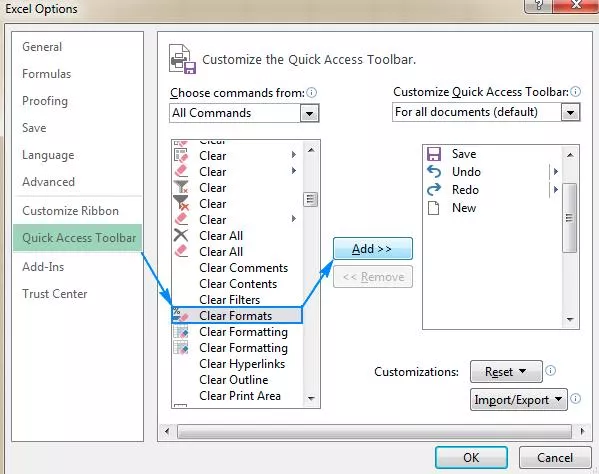Click the icon beside second Clear Formatting
Viewport: 599px width, 474px height.
click(x=181, y=348)
